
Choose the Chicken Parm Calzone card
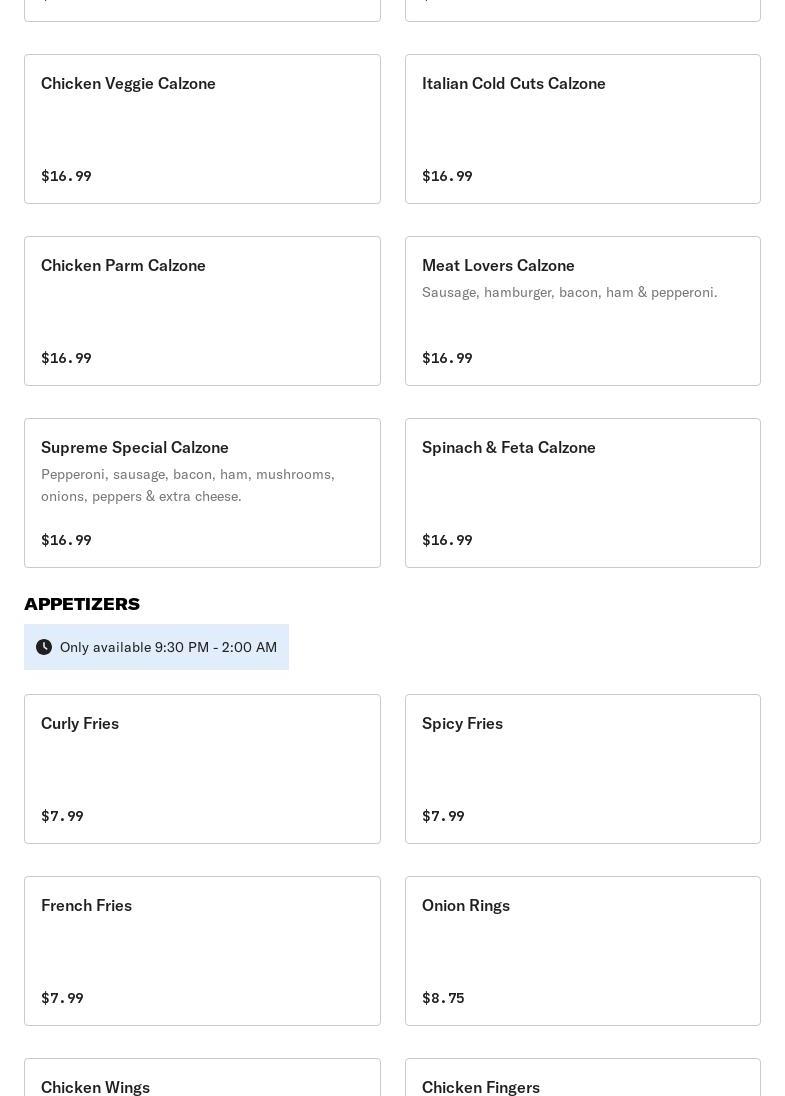tap(202, 311)
